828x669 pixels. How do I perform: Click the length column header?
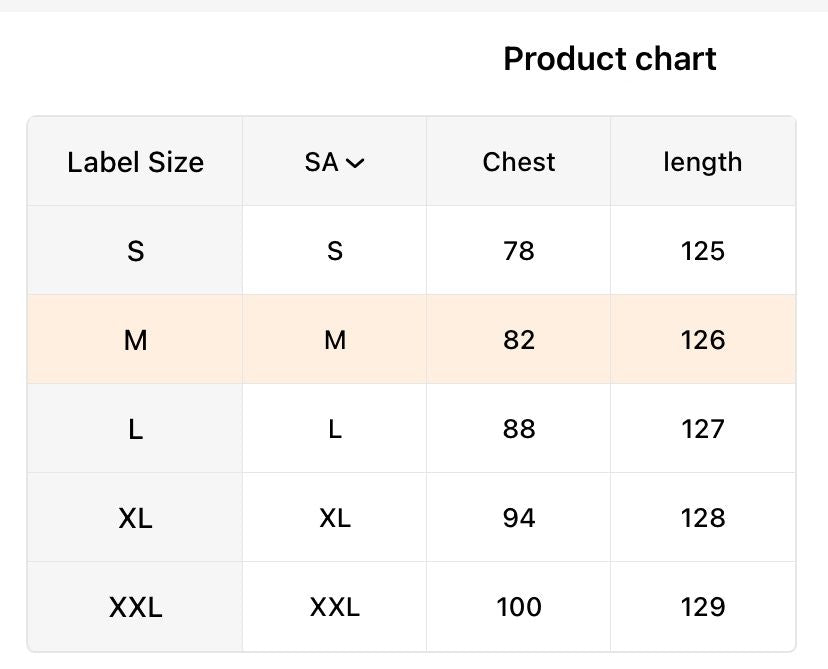coord(702,162)
